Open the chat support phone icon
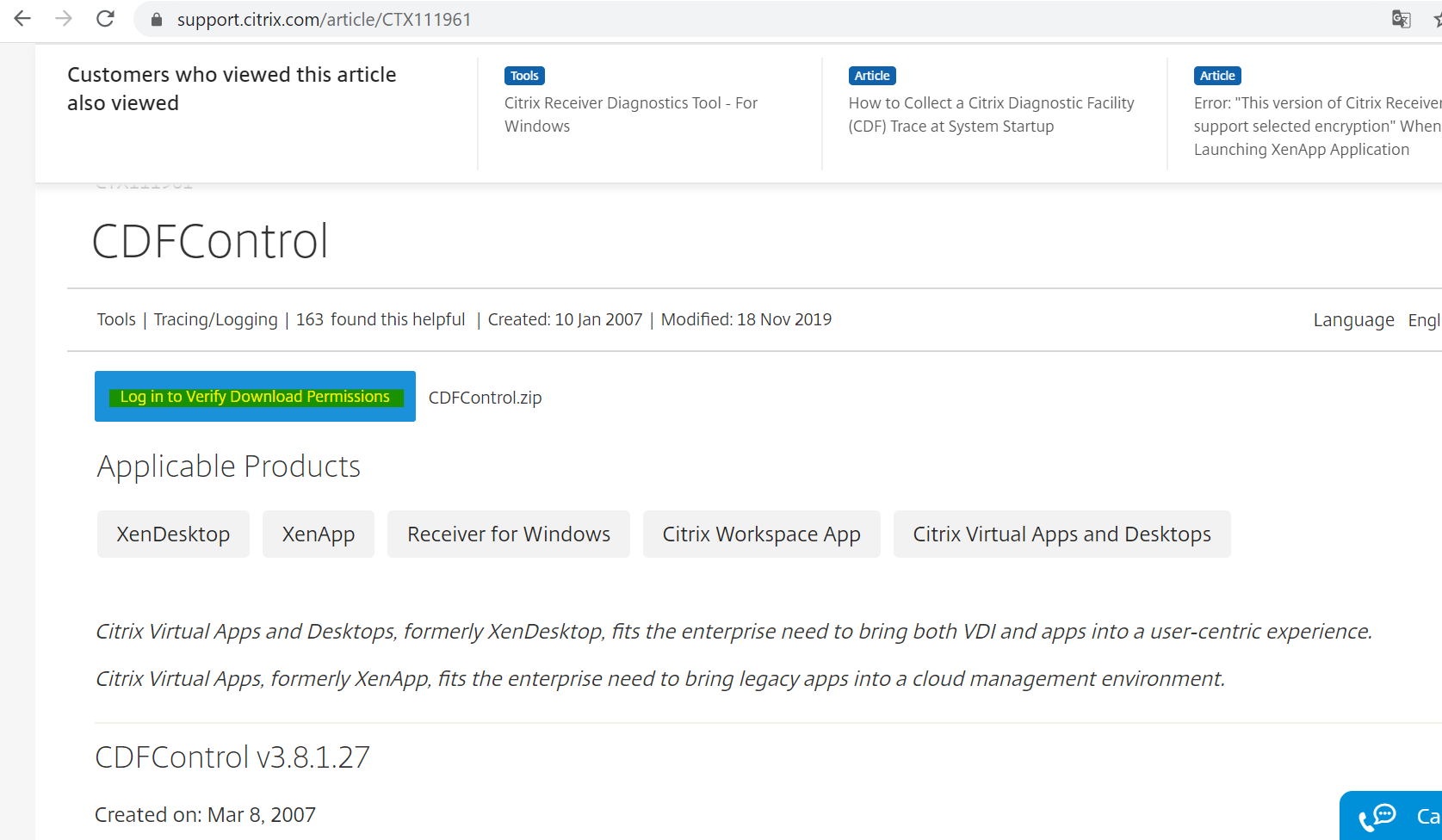 1378,817
